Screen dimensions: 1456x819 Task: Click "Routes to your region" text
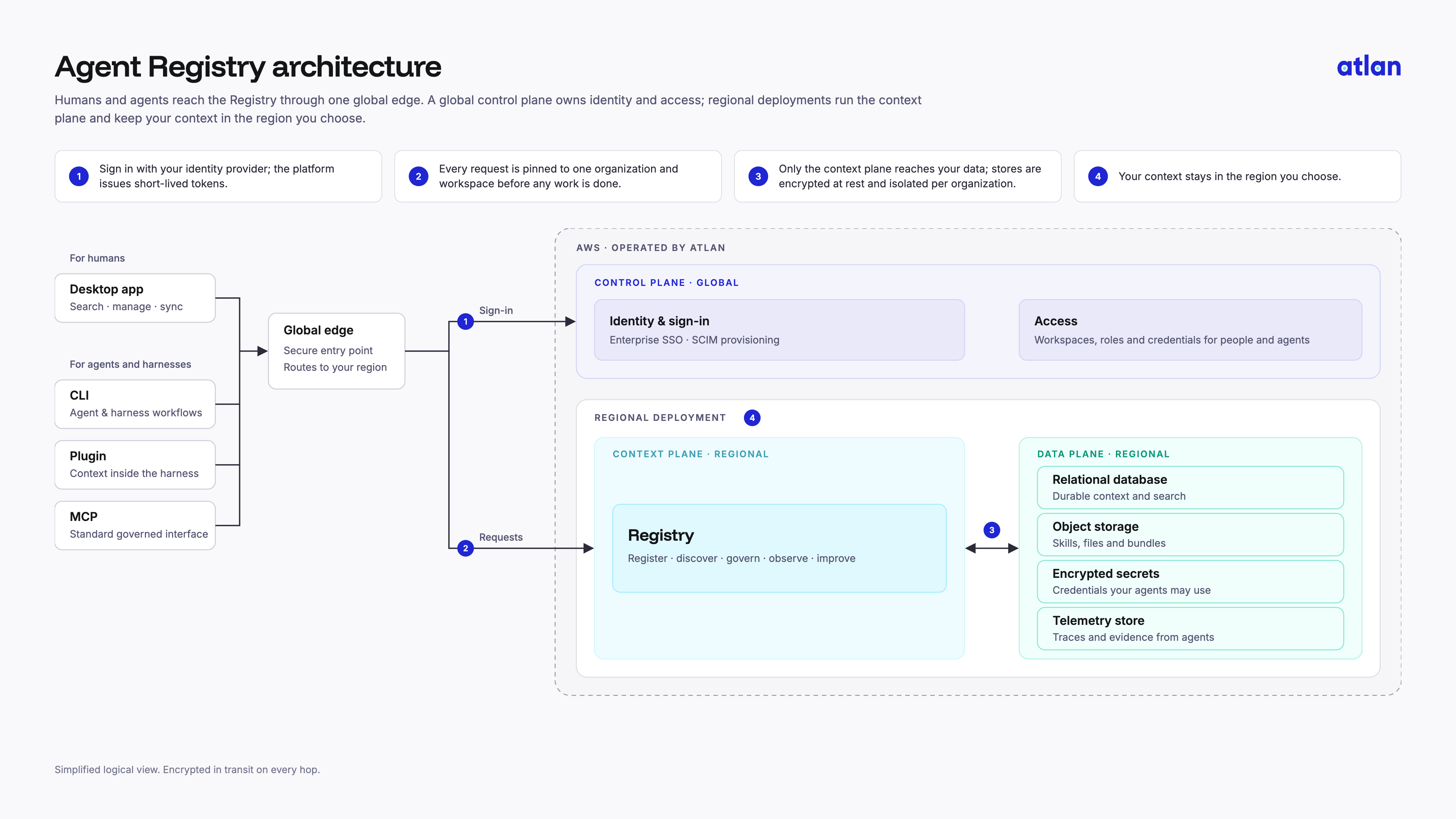335,367
